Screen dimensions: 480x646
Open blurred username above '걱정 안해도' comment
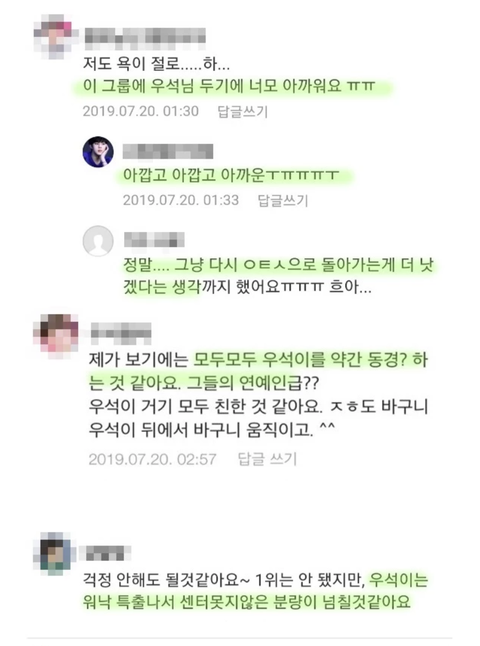[105, 553]
